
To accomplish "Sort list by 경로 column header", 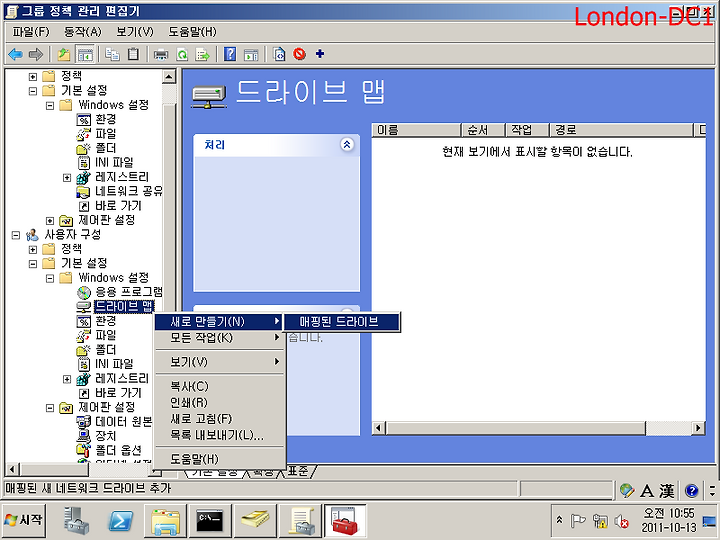I will (622, 130).
